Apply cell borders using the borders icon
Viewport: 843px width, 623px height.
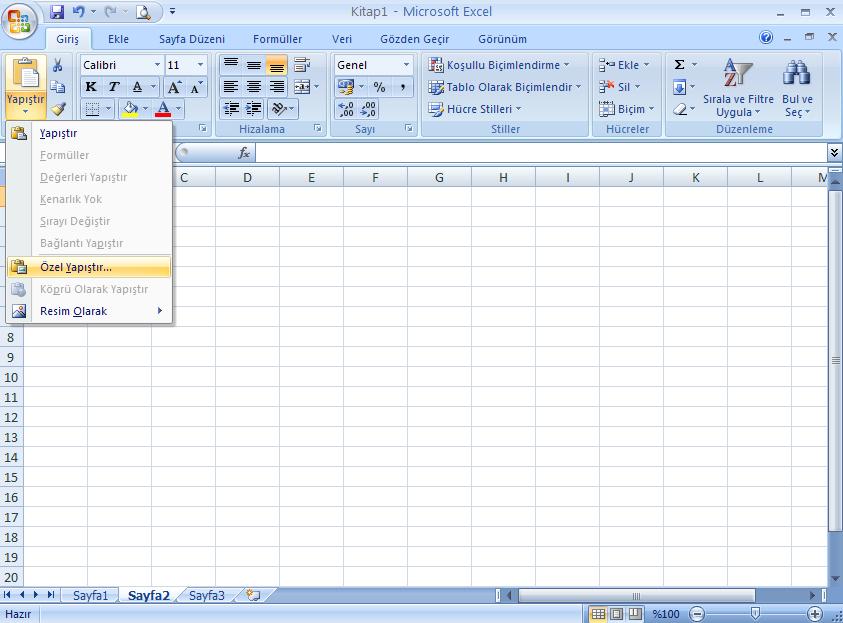point(92,109)
